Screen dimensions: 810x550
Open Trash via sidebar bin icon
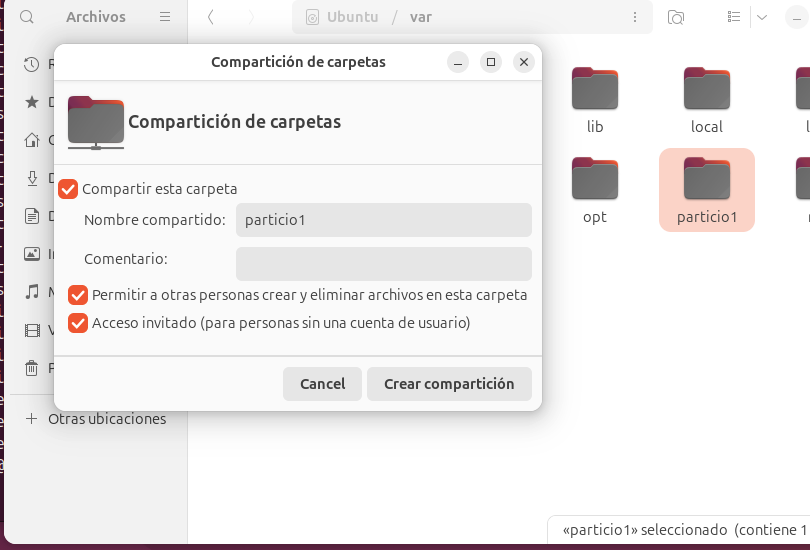pos(31,368)
